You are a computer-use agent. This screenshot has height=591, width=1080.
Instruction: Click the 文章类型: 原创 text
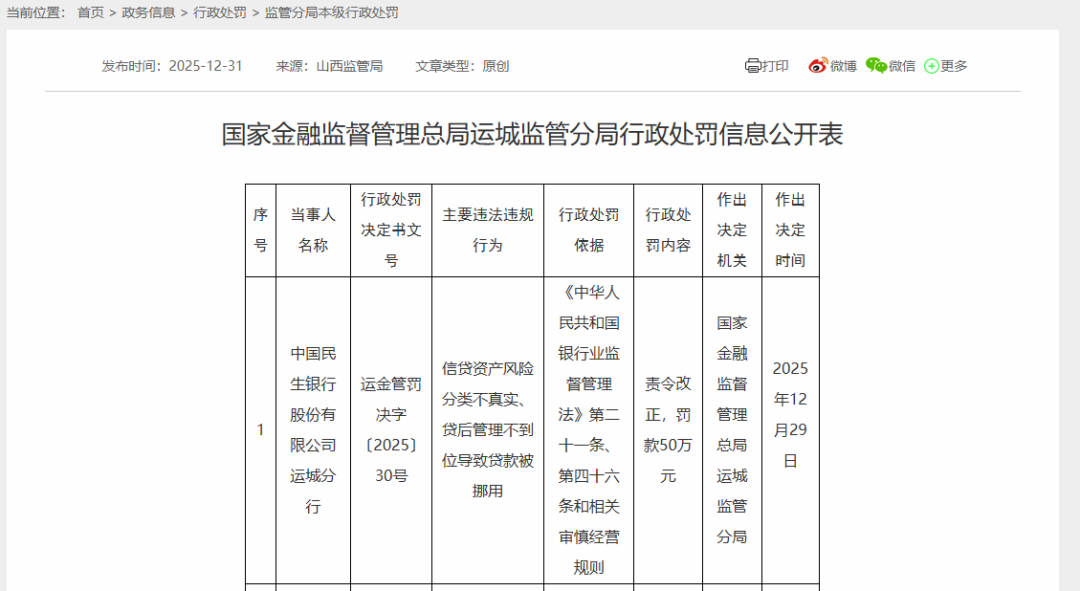[461, 66]
